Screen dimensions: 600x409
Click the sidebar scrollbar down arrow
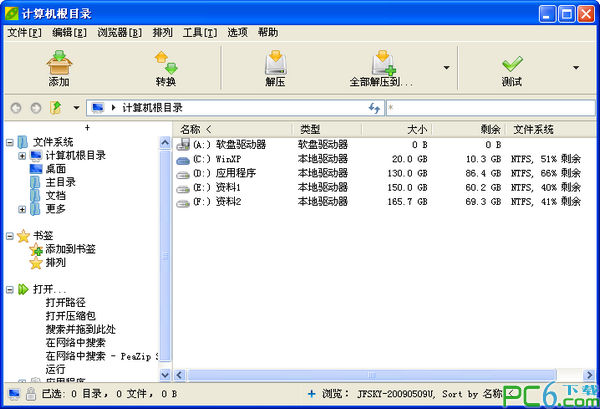(x=165, y=375)
